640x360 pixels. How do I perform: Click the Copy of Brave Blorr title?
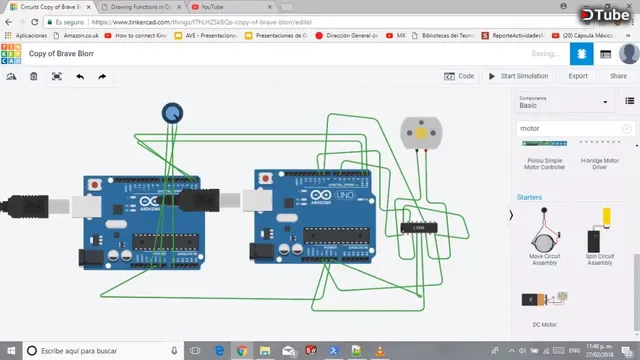[x=61, y=54]
